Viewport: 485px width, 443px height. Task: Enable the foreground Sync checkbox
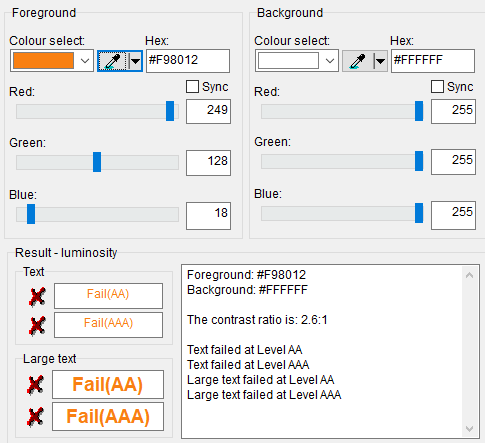[x=192, y=87]
